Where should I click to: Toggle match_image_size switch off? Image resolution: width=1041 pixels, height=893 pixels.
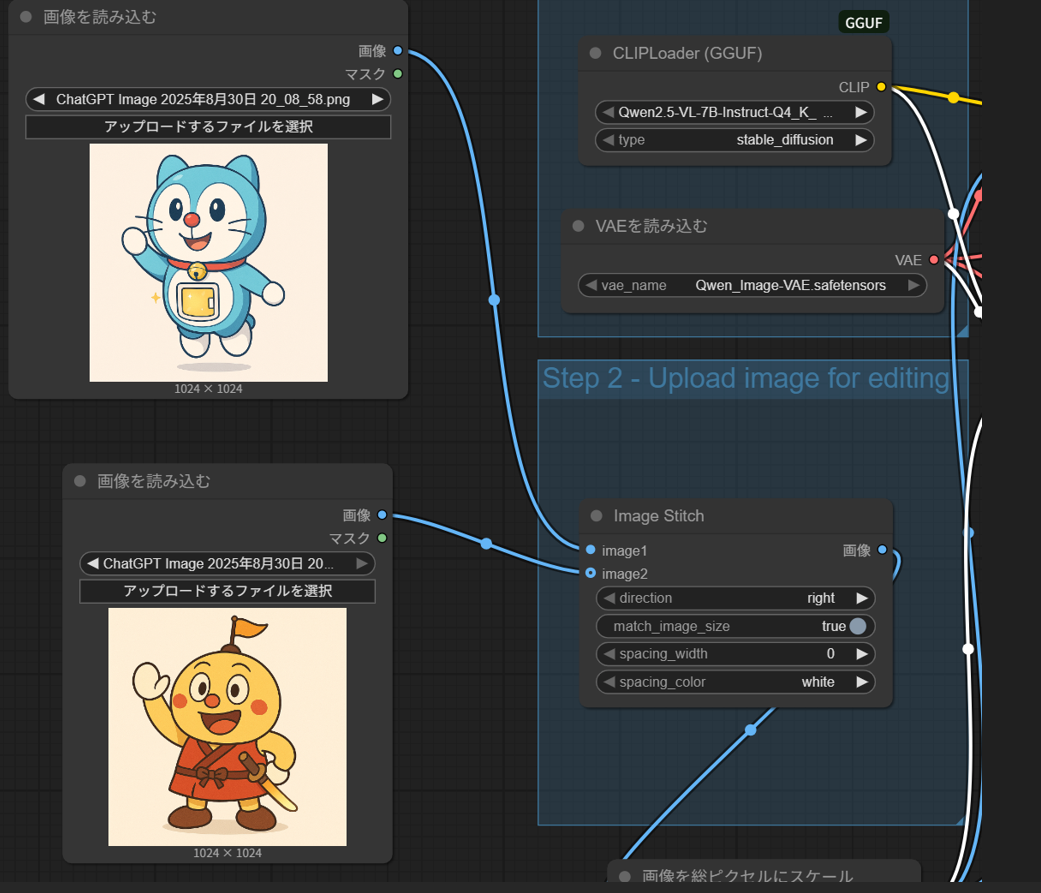(x=857, y=626)
